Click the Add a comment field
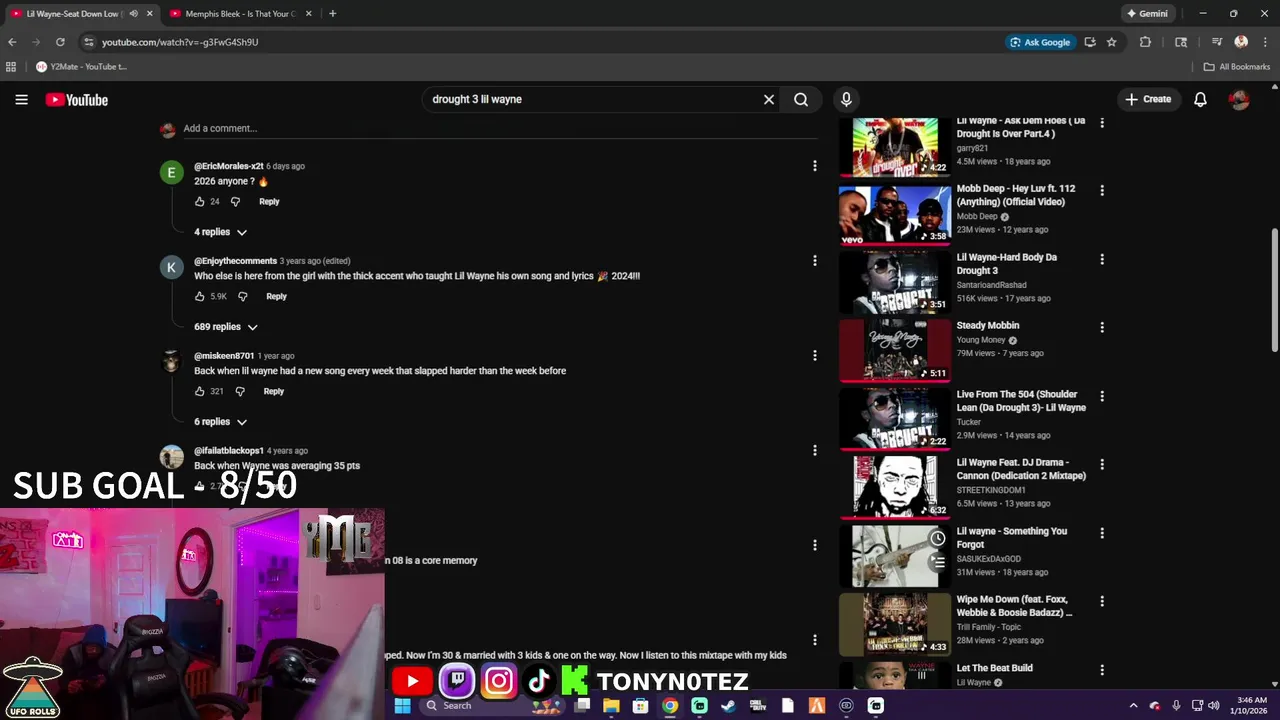Screen dimensions: 1280x720 point(500,128)
